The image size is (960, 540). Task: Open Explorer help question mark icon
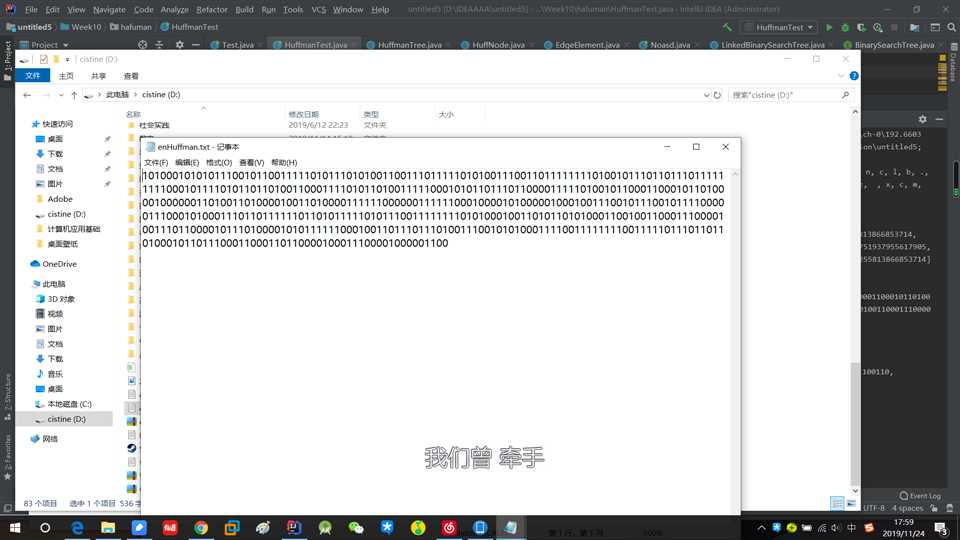(x=854, y=76)
